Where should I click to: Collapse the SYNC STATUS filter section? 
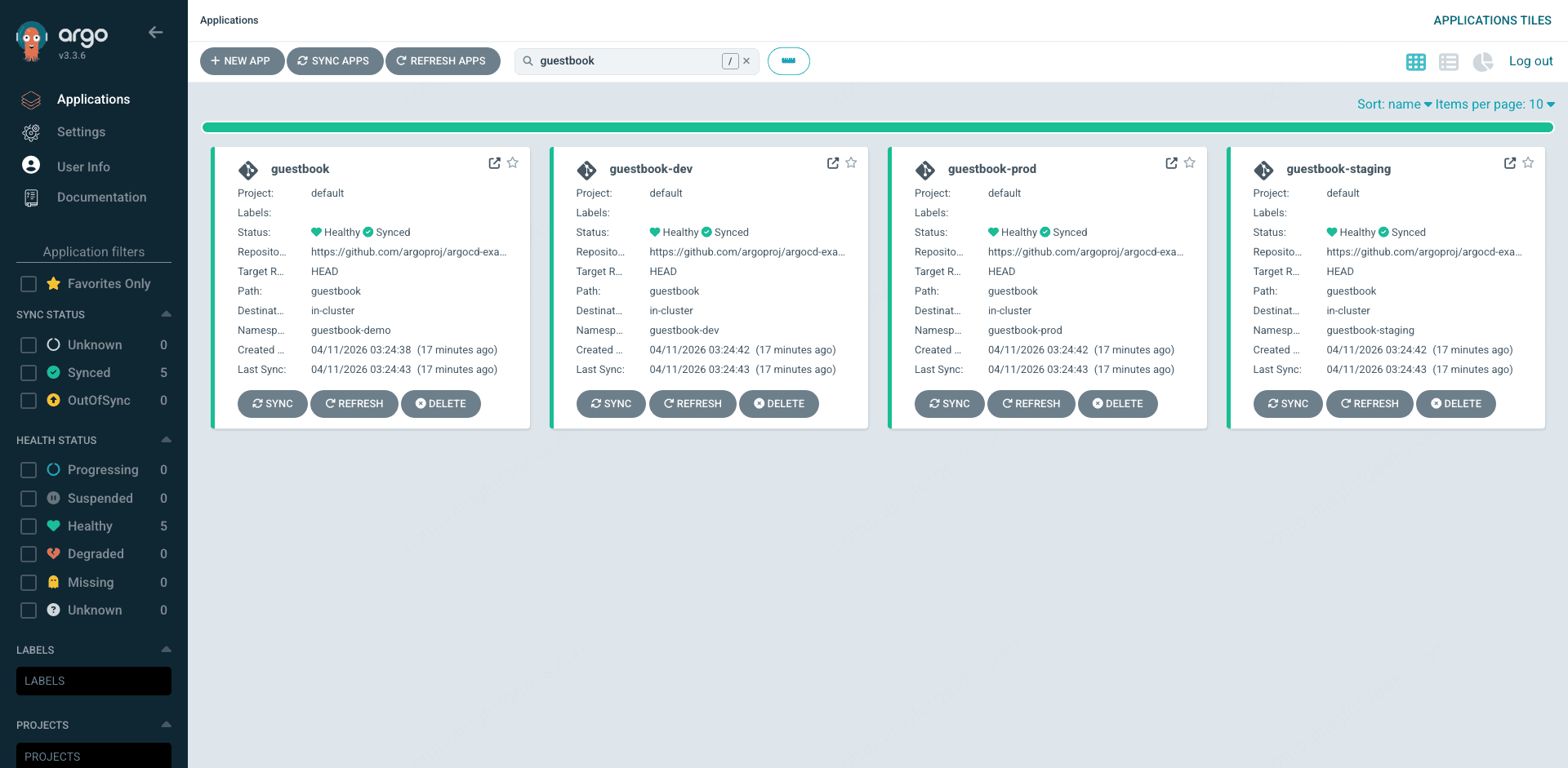(x=166, y=314)
